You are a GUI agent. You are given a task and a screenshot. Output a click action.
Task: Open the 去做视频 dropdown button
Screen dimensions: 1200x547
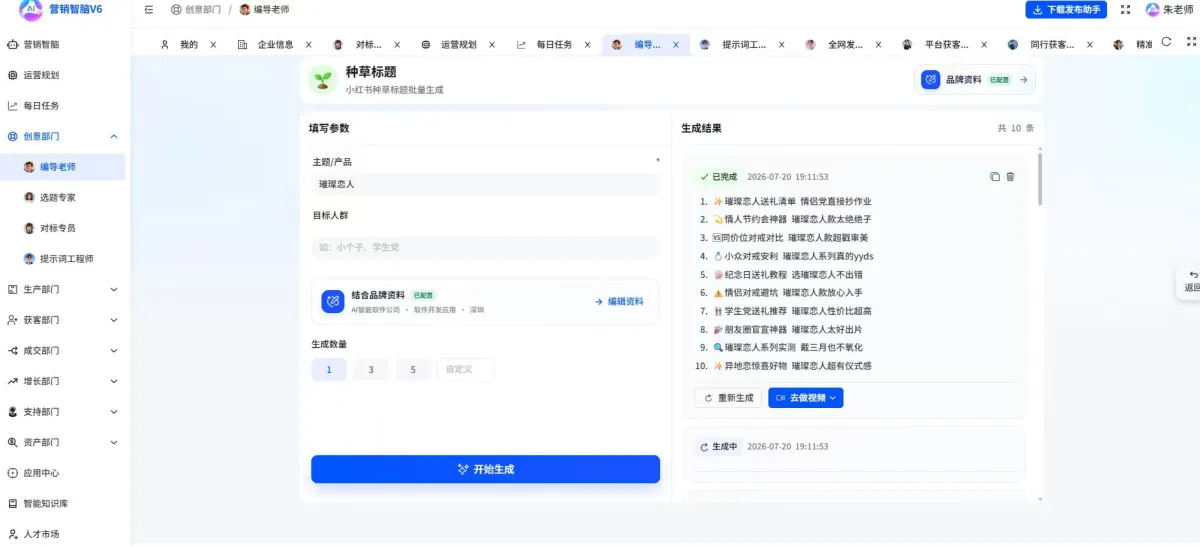click(x=805, y=398)
